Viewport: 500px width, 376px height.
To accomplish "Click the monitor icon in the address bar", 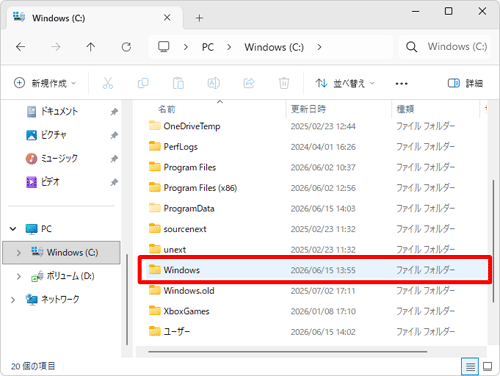I will (x=164, y=47).
